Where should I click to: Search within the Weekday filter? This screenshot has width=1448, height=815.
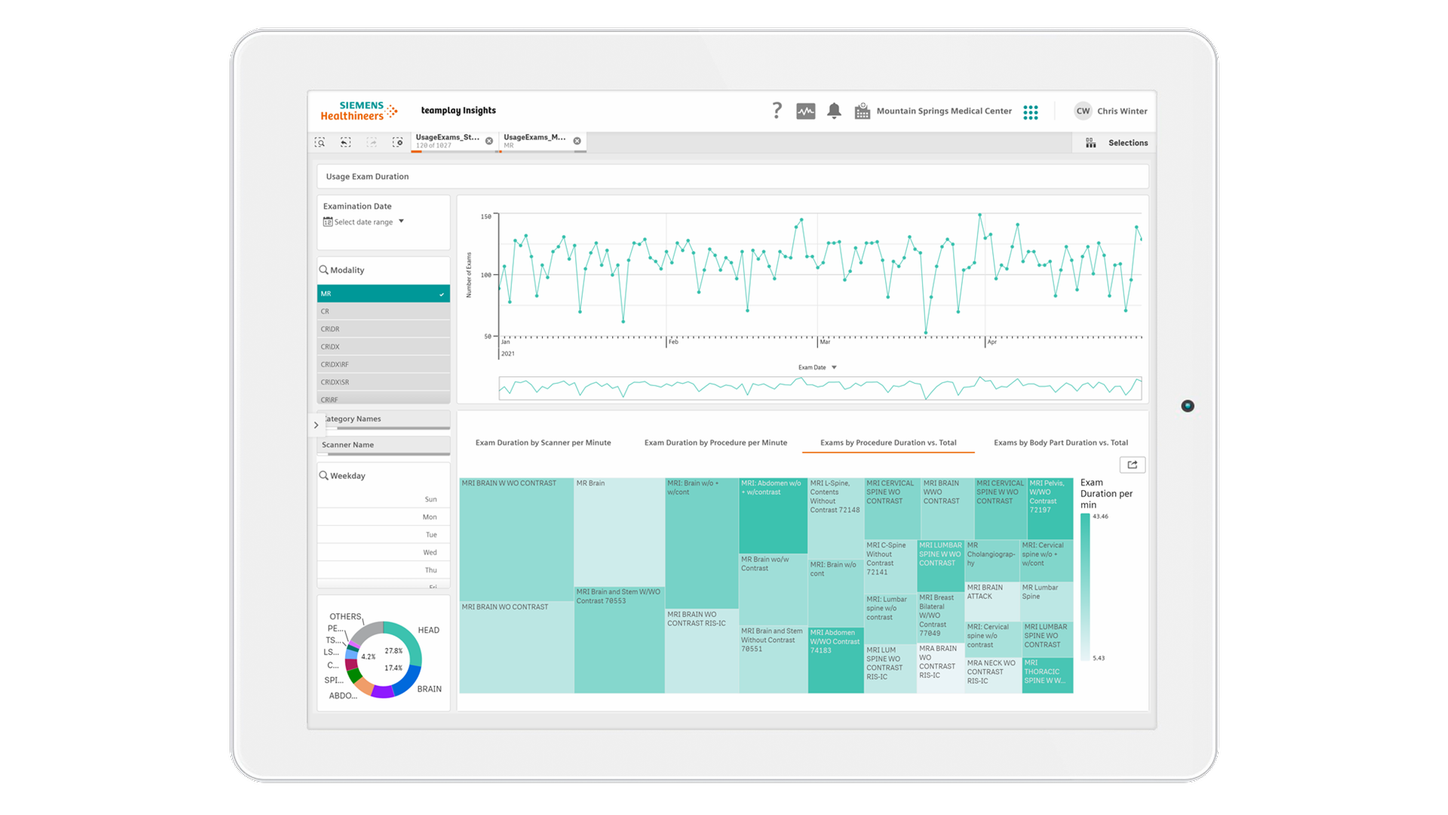point(324,476)
